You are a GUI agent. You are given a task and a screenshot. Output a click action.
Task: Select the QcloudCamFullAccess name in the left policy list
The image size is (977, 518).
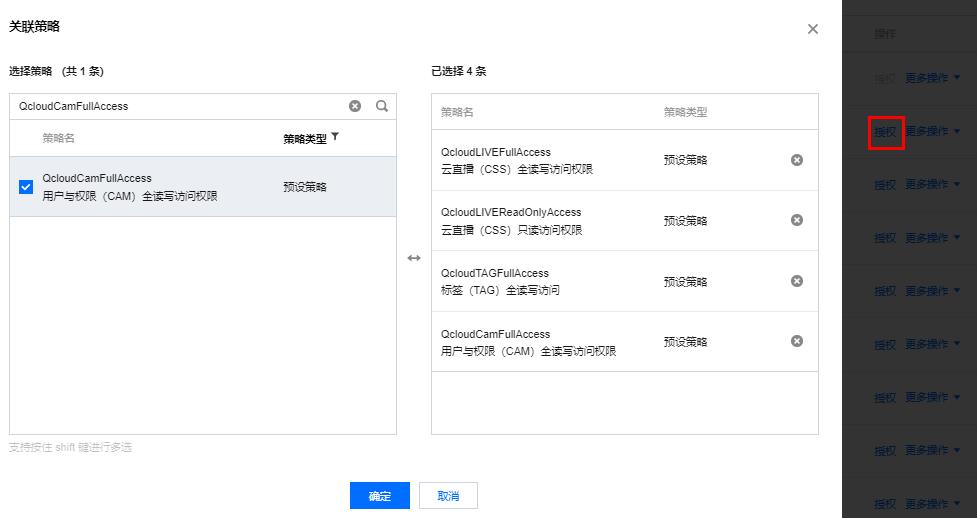coord(97,178)
